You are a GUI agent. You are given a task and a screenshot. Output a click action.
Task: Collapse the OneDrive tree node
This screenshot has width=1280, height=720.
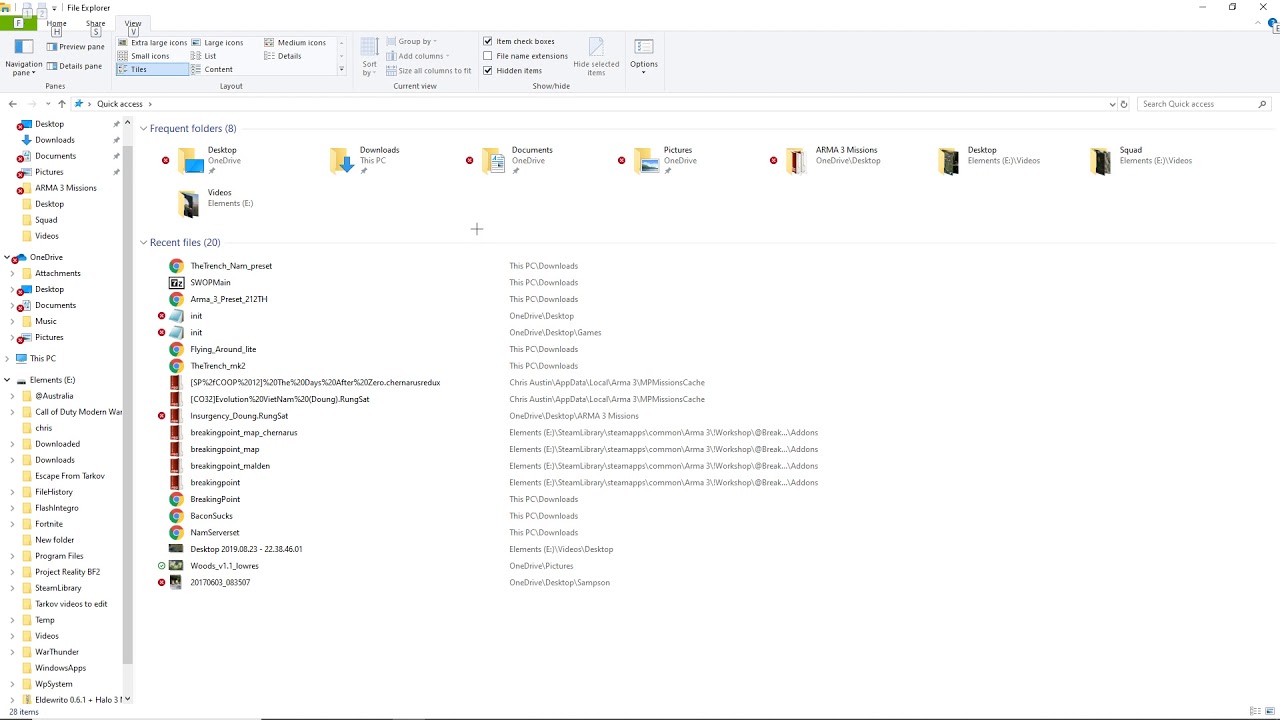(x=7, y=258)
